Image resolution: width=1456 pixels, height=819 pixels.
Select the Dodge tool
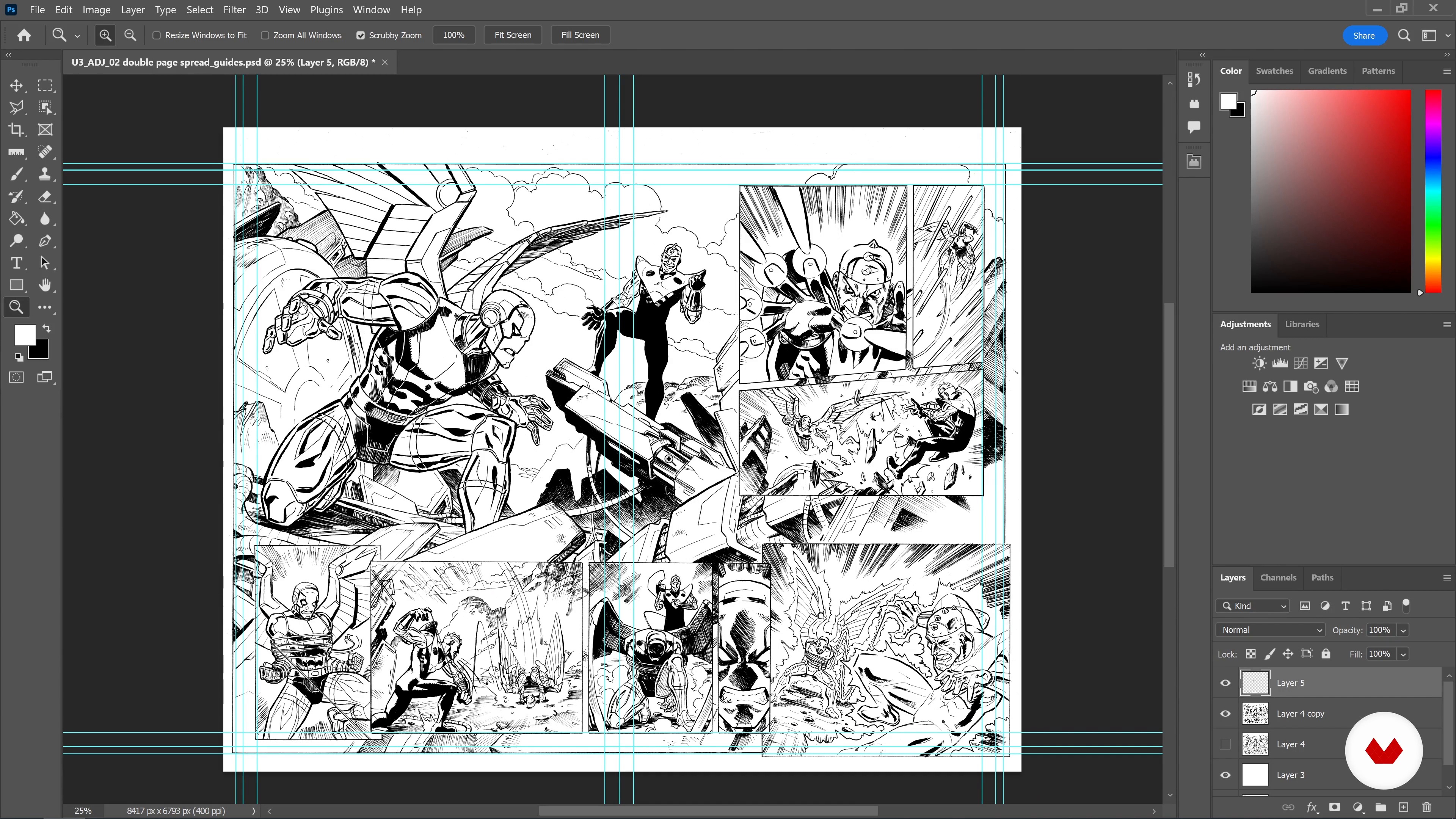[16, 241]
